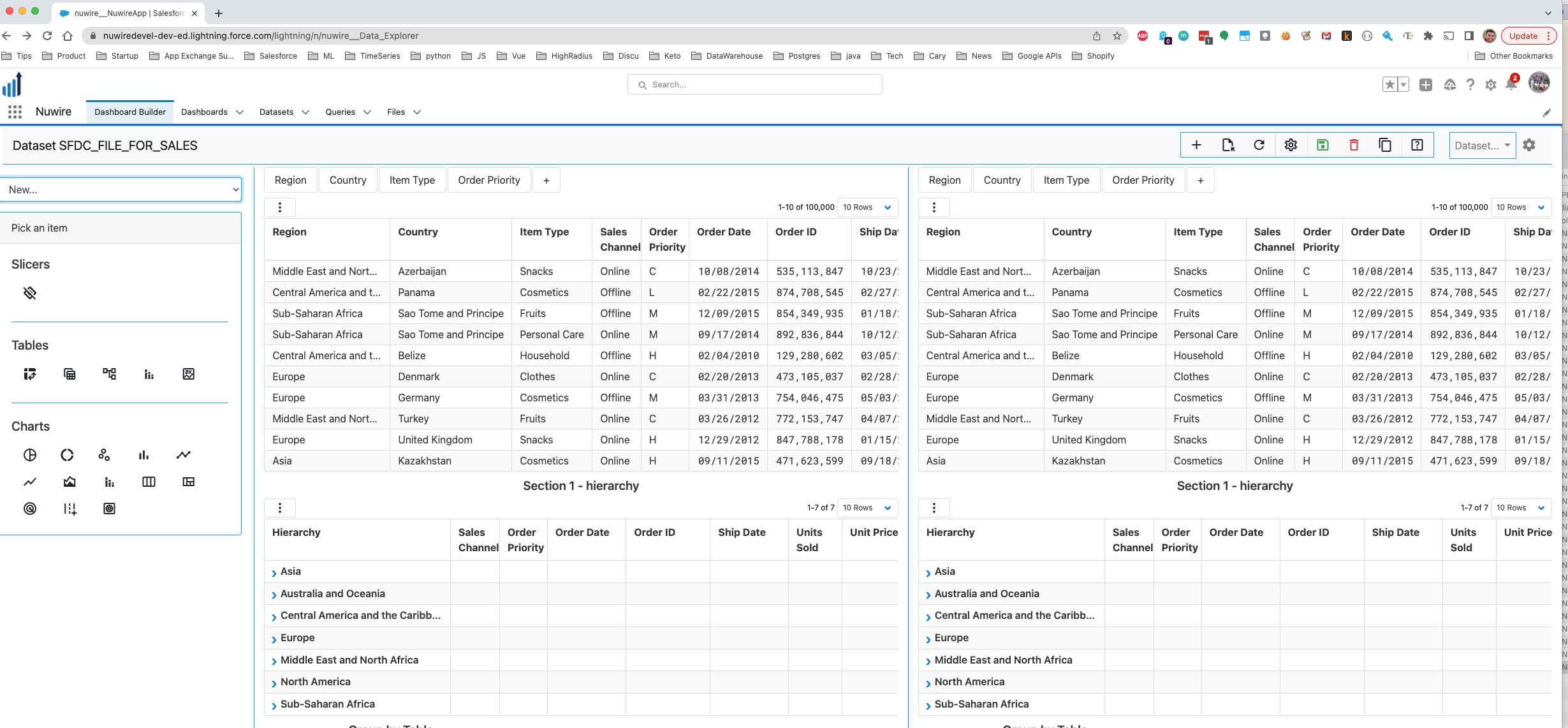Add line chart with markers

(x=184, y=455)
